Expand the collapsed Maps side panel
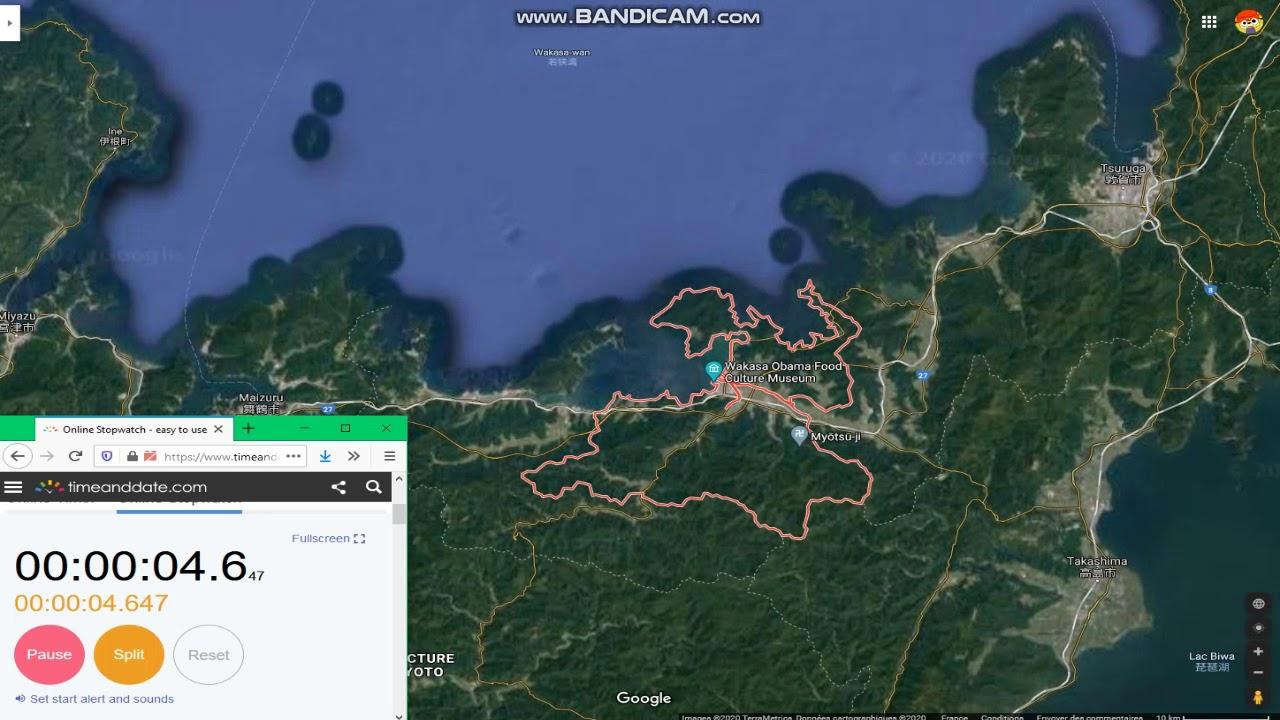 tap(10, 22)
